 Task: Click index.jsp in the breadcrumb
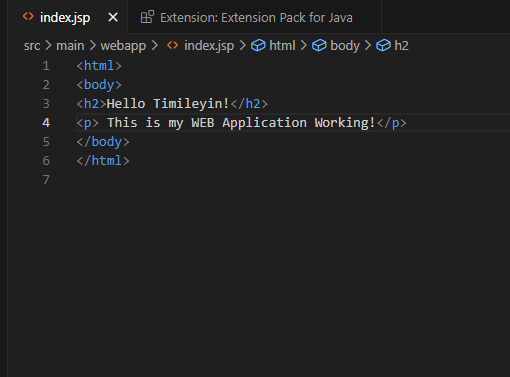pos(209,46)
